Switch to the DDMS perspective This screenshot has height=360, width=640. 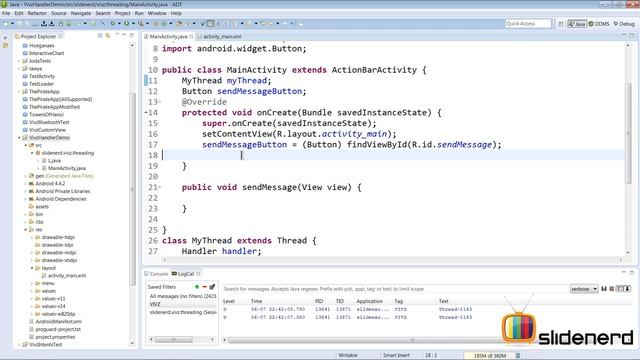[599, 24]
